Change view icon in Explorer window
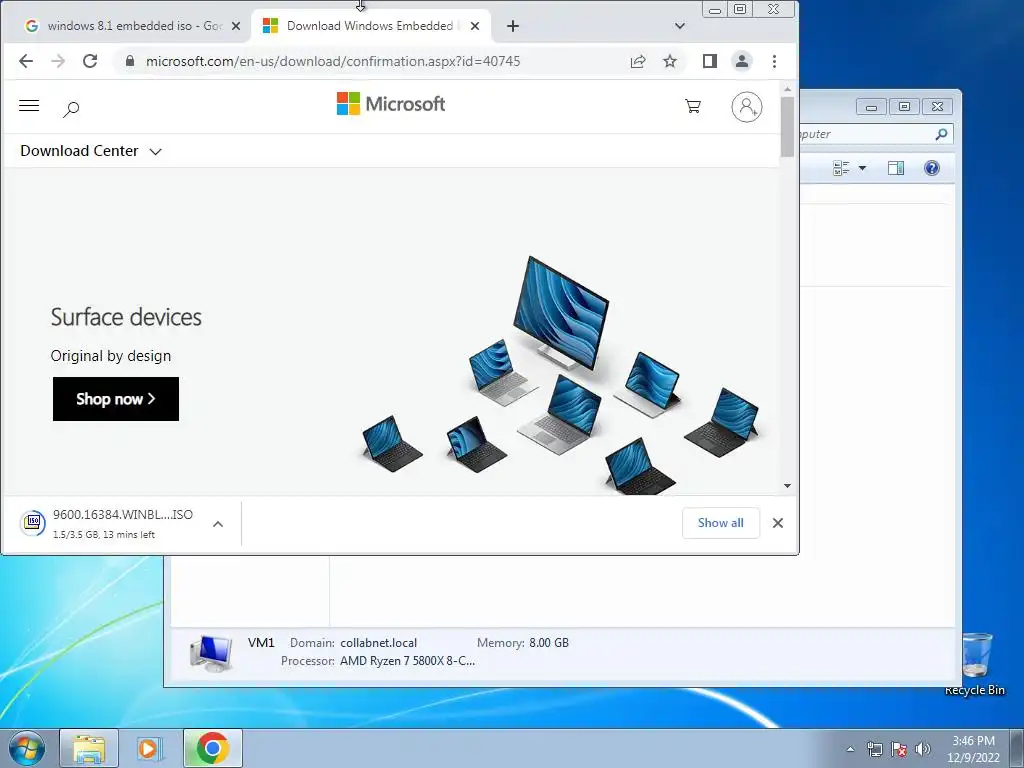This screenshot has width=1024, height=768. [x=841, y=168]
